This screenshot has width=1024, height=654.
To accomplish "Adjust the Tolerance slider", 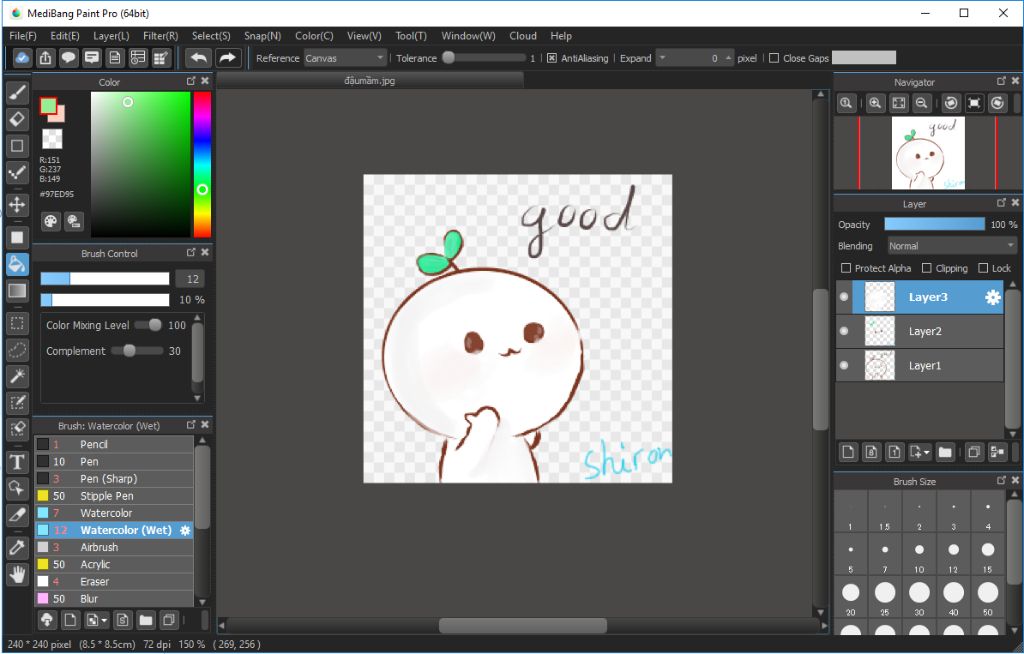I will point(484,58).
